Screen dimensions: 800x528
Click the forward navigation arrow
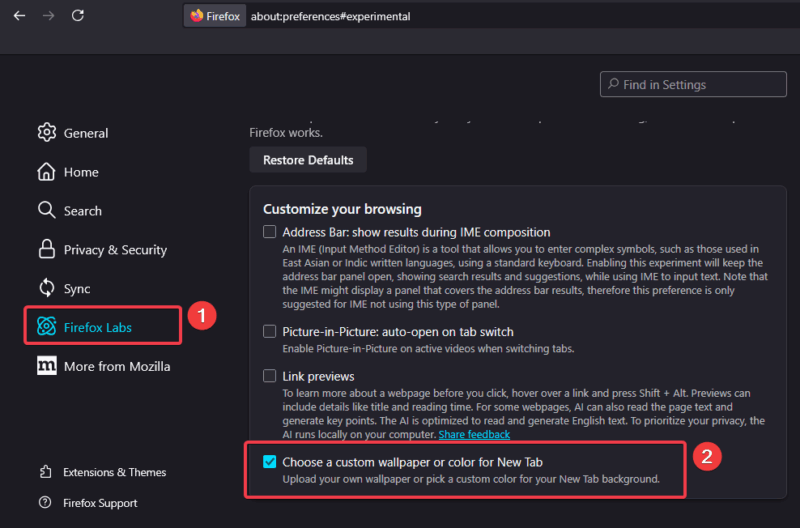[48, 16]
